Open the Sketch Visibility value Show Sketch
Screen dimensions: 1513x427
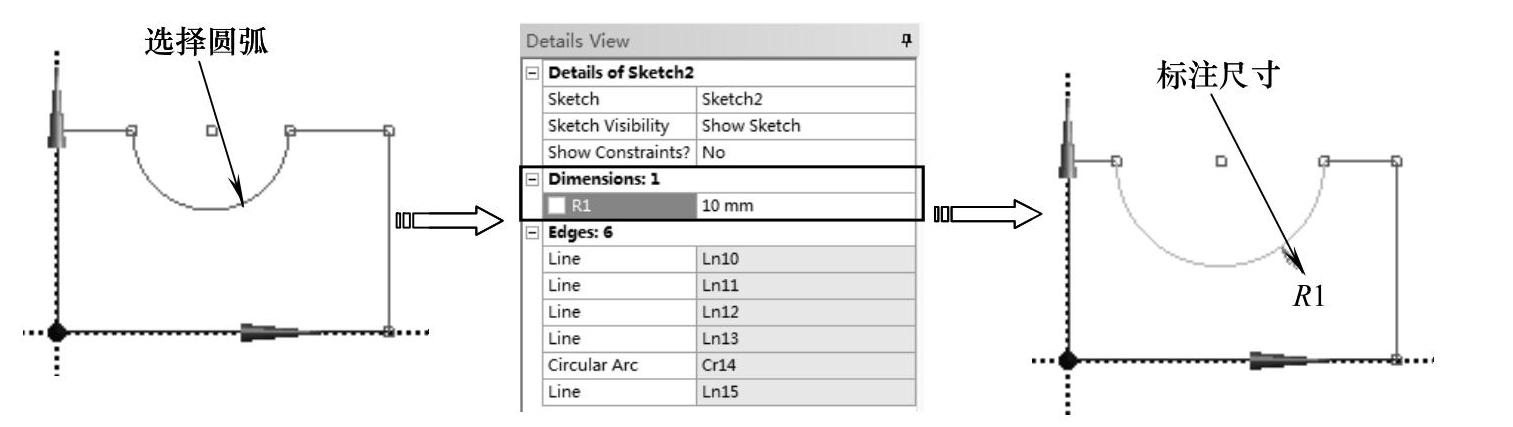click(804, 126)
